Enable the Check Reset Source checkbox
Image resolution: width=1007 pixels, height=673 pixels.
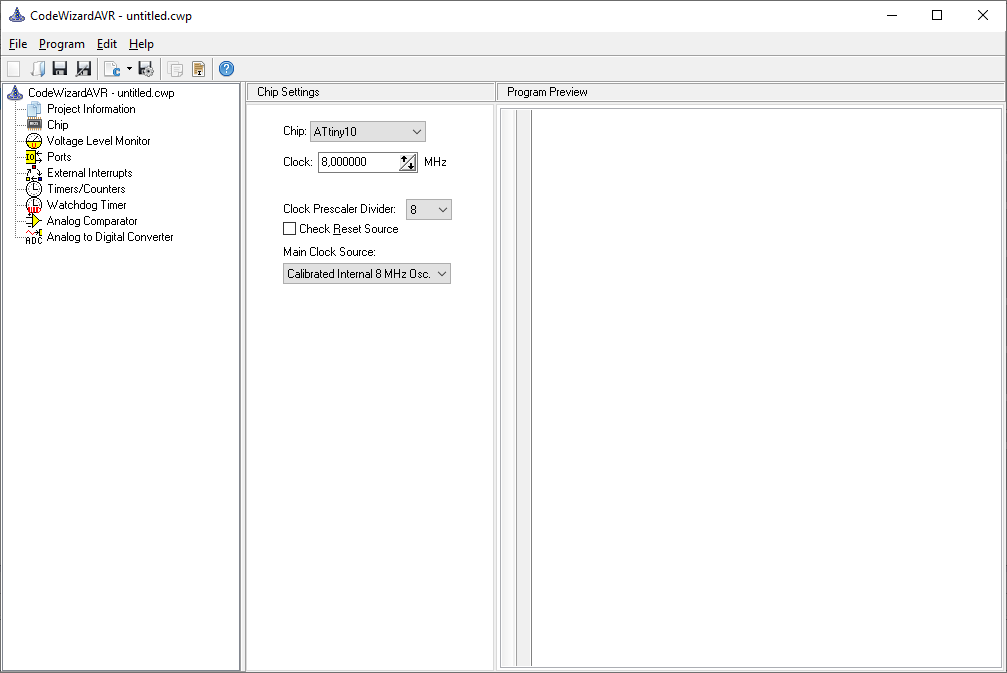(x=290, y=229)
